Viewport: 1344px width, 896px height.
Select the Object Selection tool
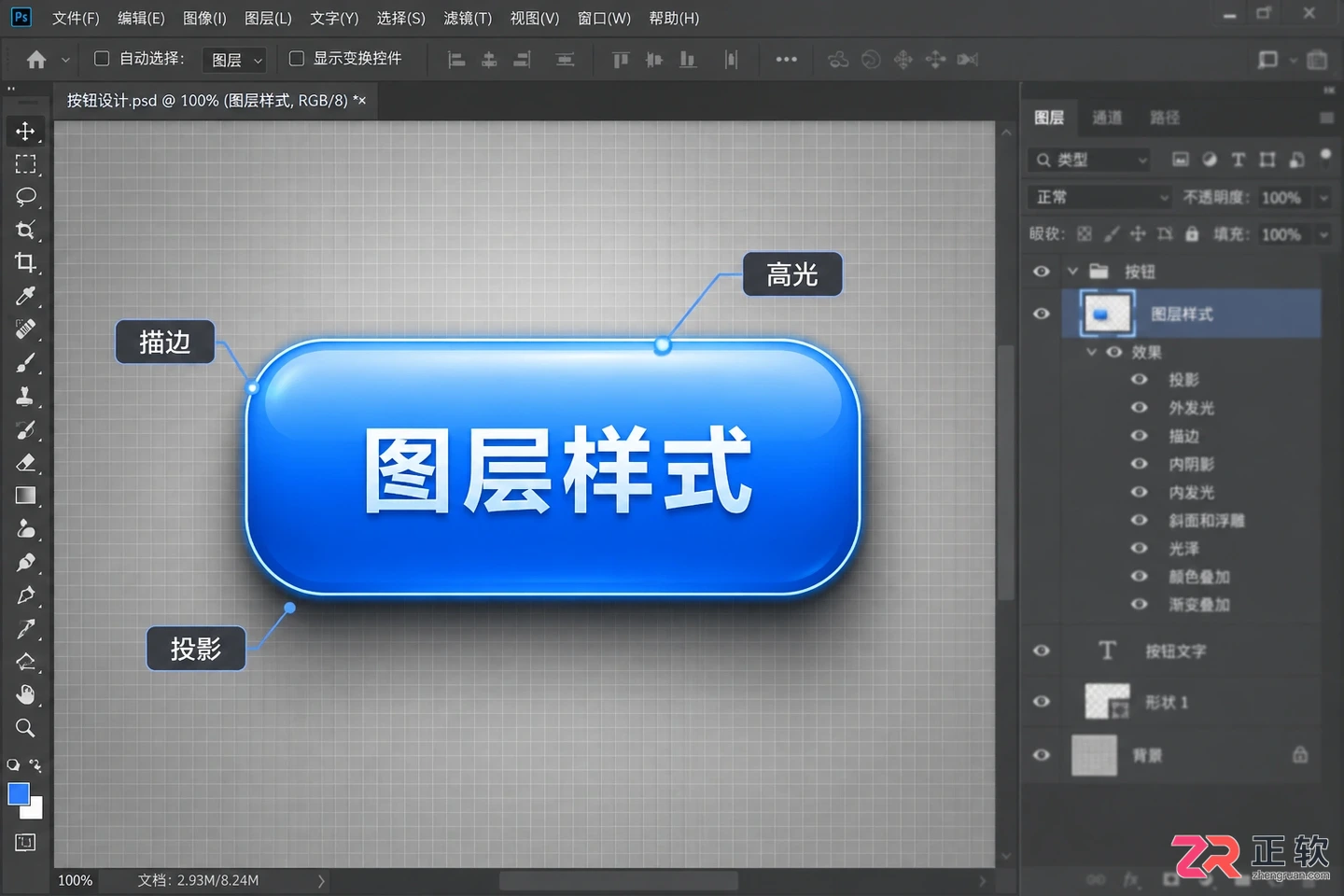(25, 230)
